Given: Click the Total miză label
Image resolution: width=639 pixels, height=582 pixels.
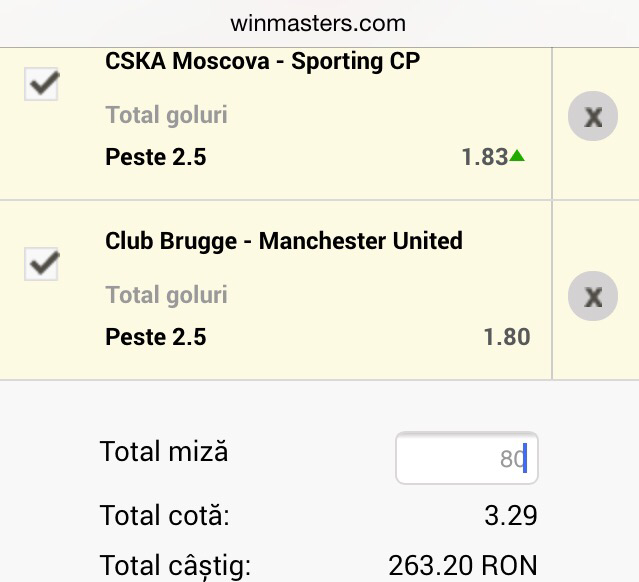Looking at the screenshot, I should [164, 452].
